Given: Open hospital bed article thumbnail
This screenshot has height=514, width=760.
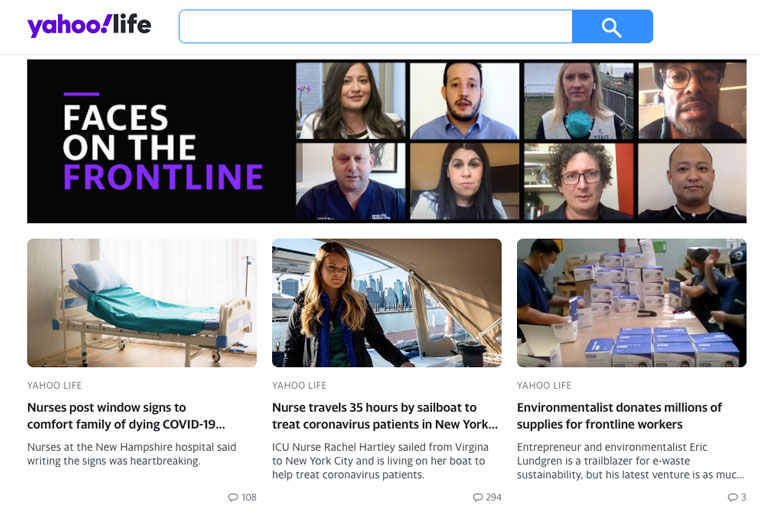Looking at the screenshot, I should [142, 303].
